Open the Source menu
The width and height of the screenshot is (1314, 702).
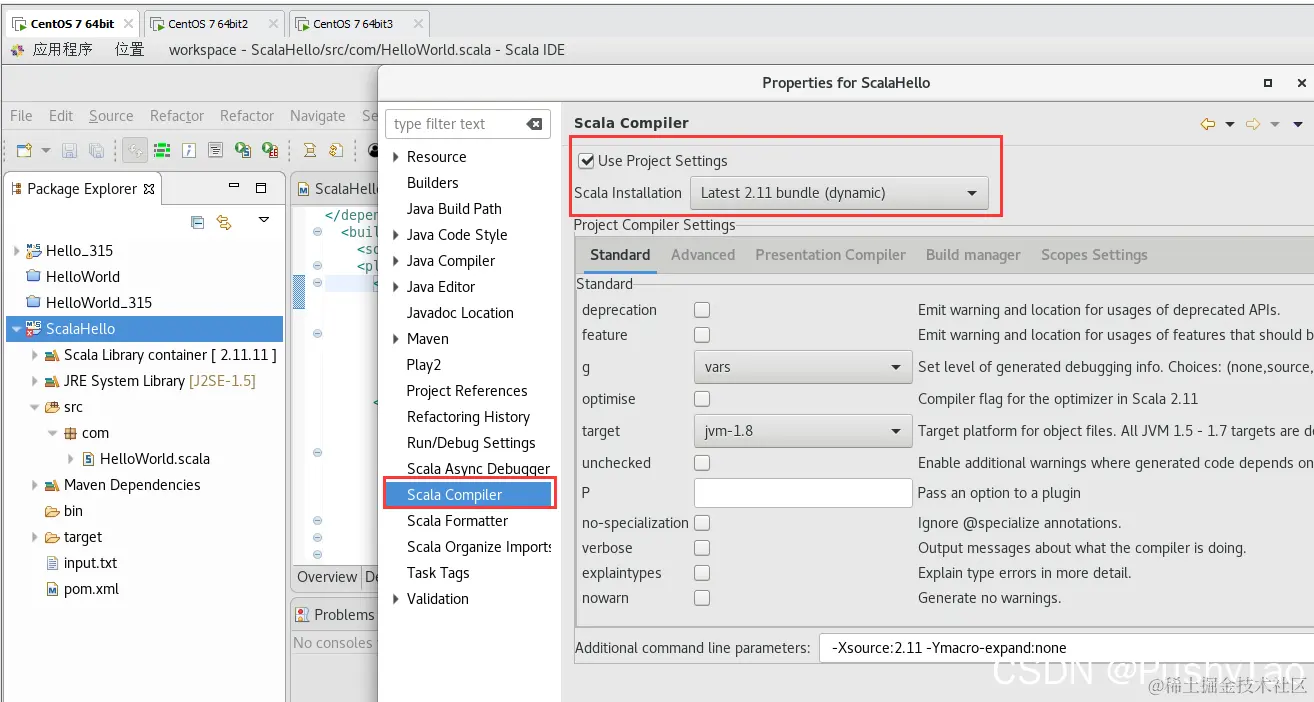pos(111,116)
